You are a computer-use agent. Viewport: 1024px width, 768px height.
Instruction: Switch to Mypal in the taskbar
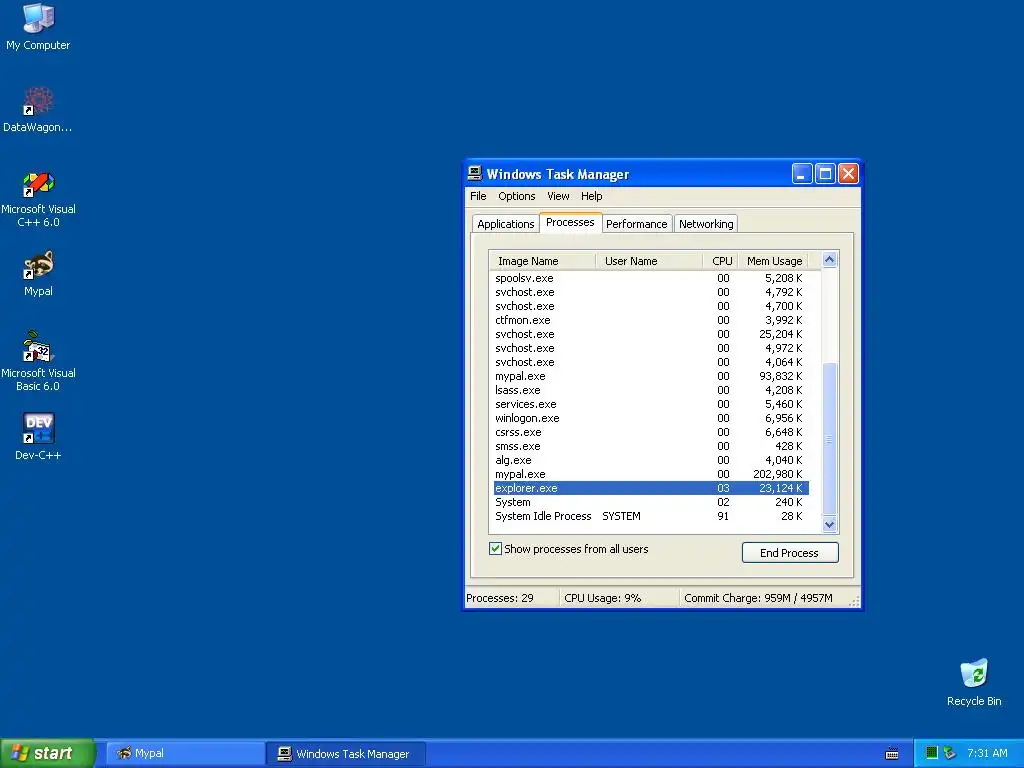click(x=185, y=753)
